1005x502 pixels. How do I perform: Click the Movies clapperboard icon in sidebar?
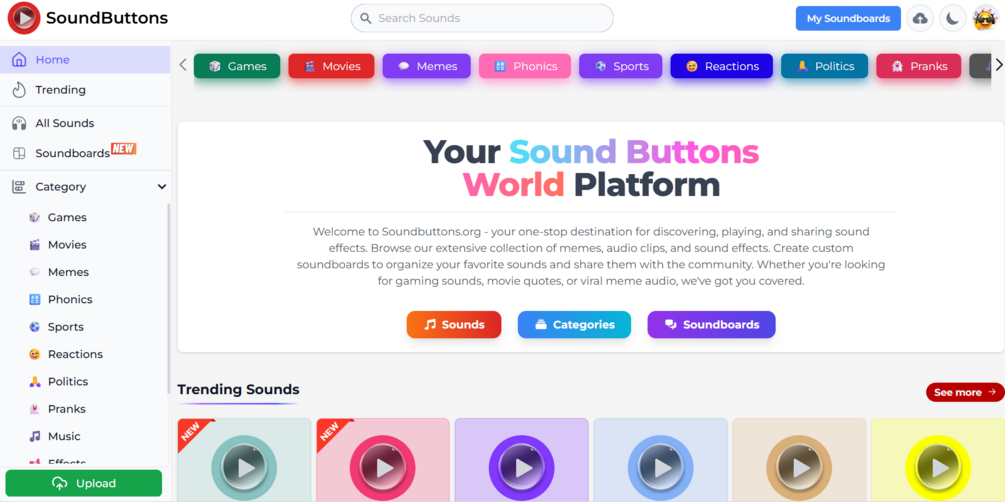point(35,245)
